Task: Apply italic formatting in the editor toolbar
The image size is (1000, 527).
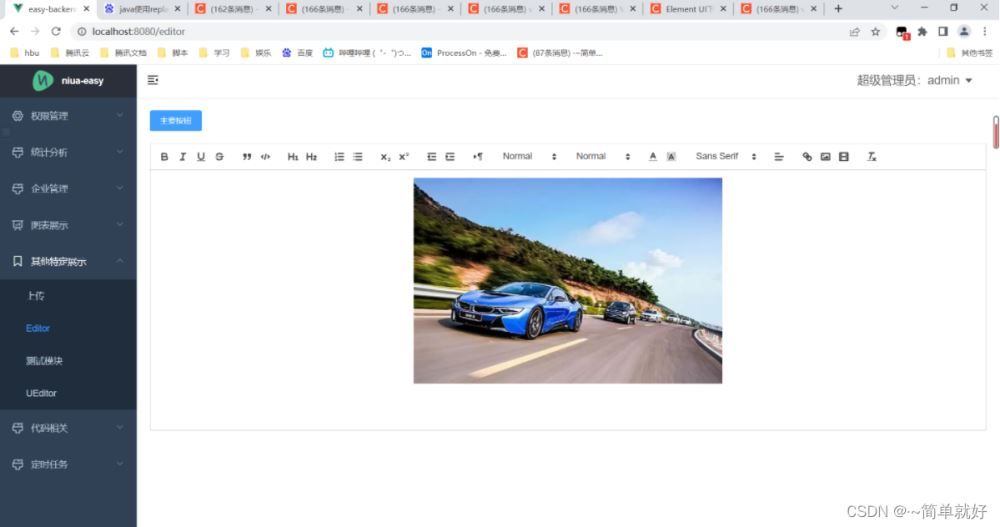Action: pos(183,157)
